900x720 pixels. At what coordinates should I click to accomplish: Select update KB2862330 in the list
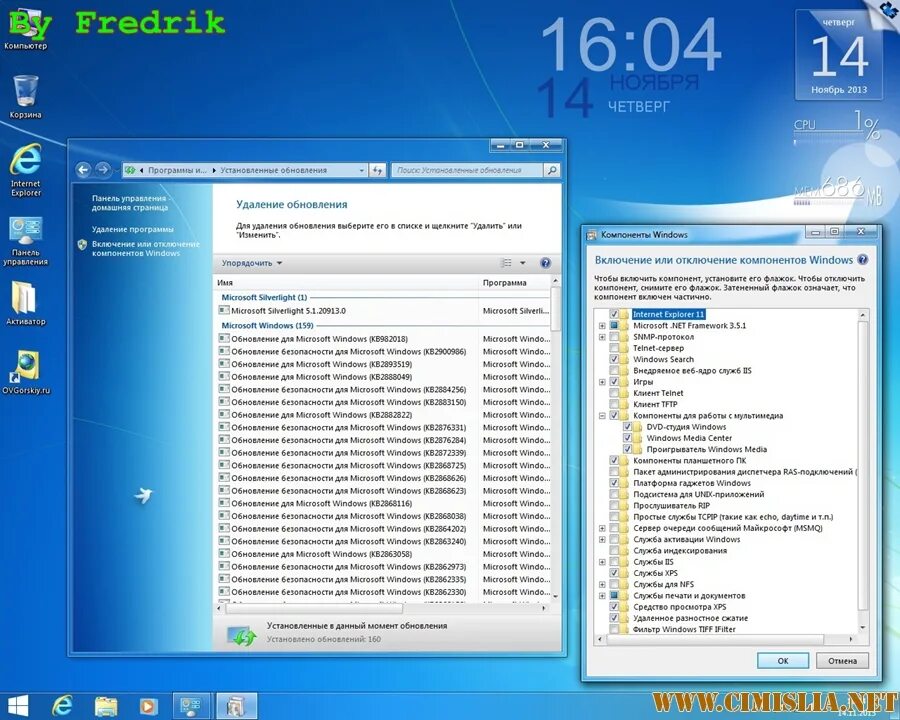coord(383,592)
